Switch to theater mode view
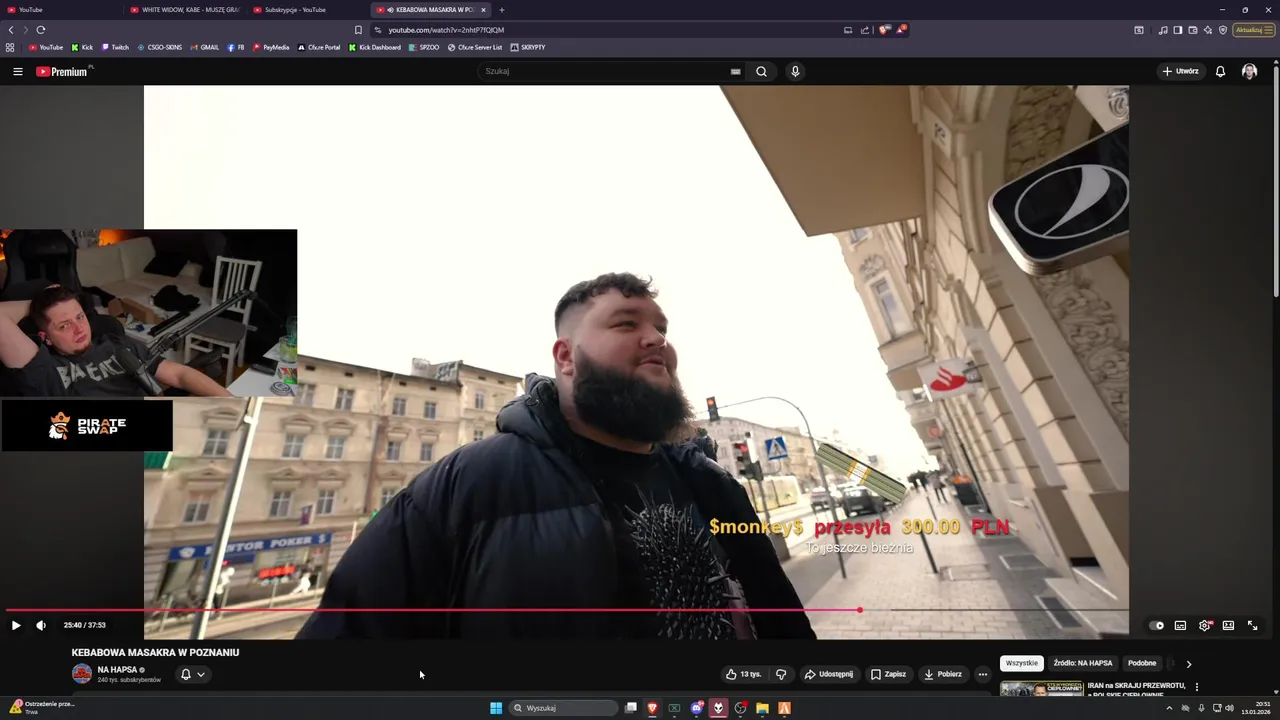Image resolution: width=1280 pixels, height=720 pixels. coord(1228,625)
